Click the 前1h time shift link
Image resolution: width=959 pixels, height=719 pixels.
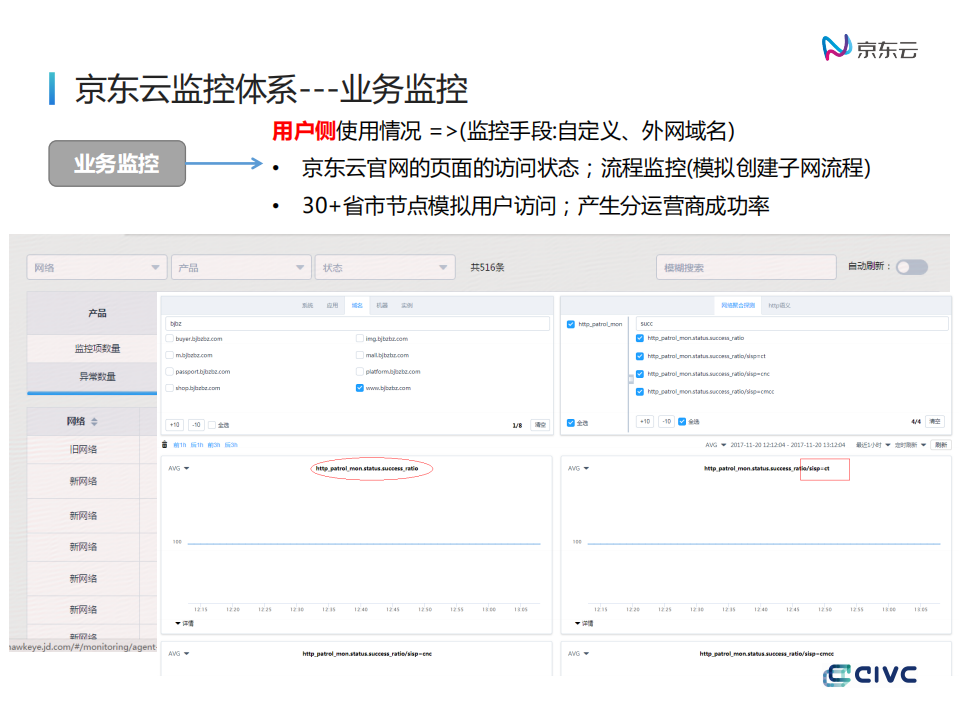(x=179, y=443)
